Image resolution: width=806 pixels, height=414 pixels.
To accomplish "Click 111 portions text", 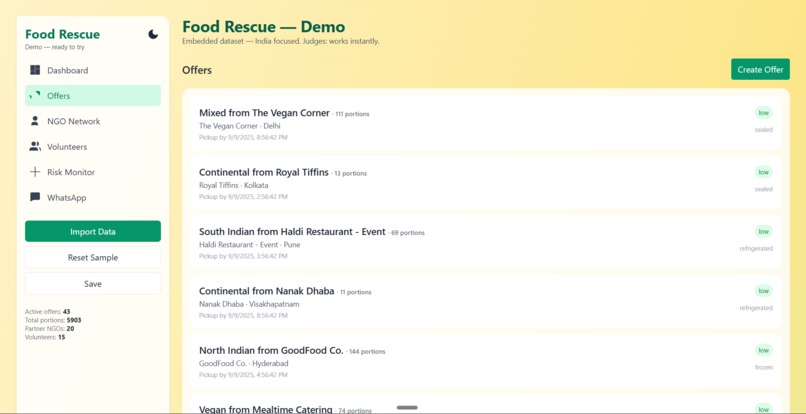I will (352, 114).
